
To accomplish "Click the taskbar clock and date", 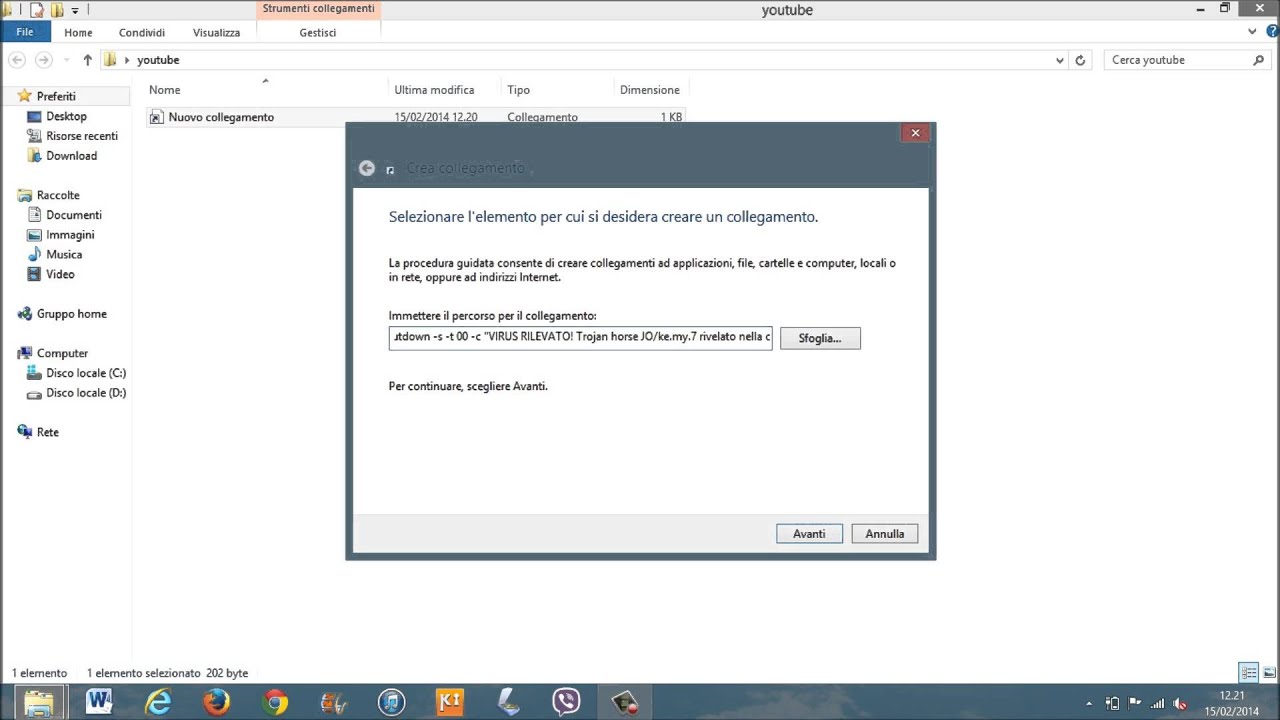I will [x=1232, y=703].
